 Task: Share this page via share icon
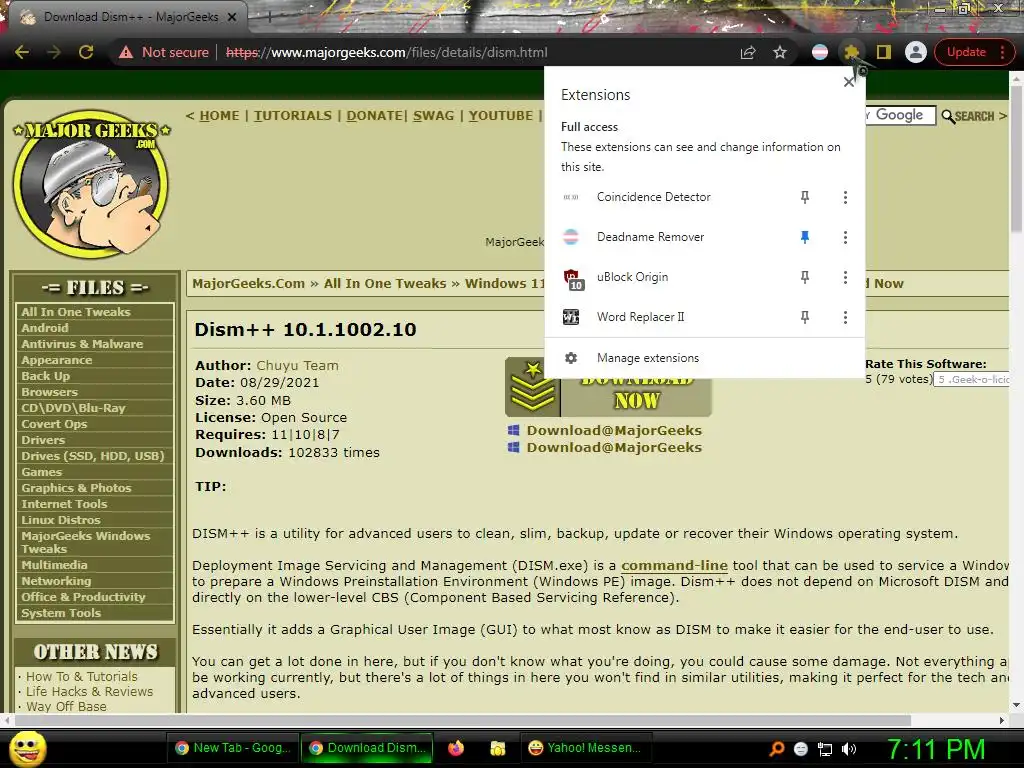pyautogui.click(x=748, y=52)
